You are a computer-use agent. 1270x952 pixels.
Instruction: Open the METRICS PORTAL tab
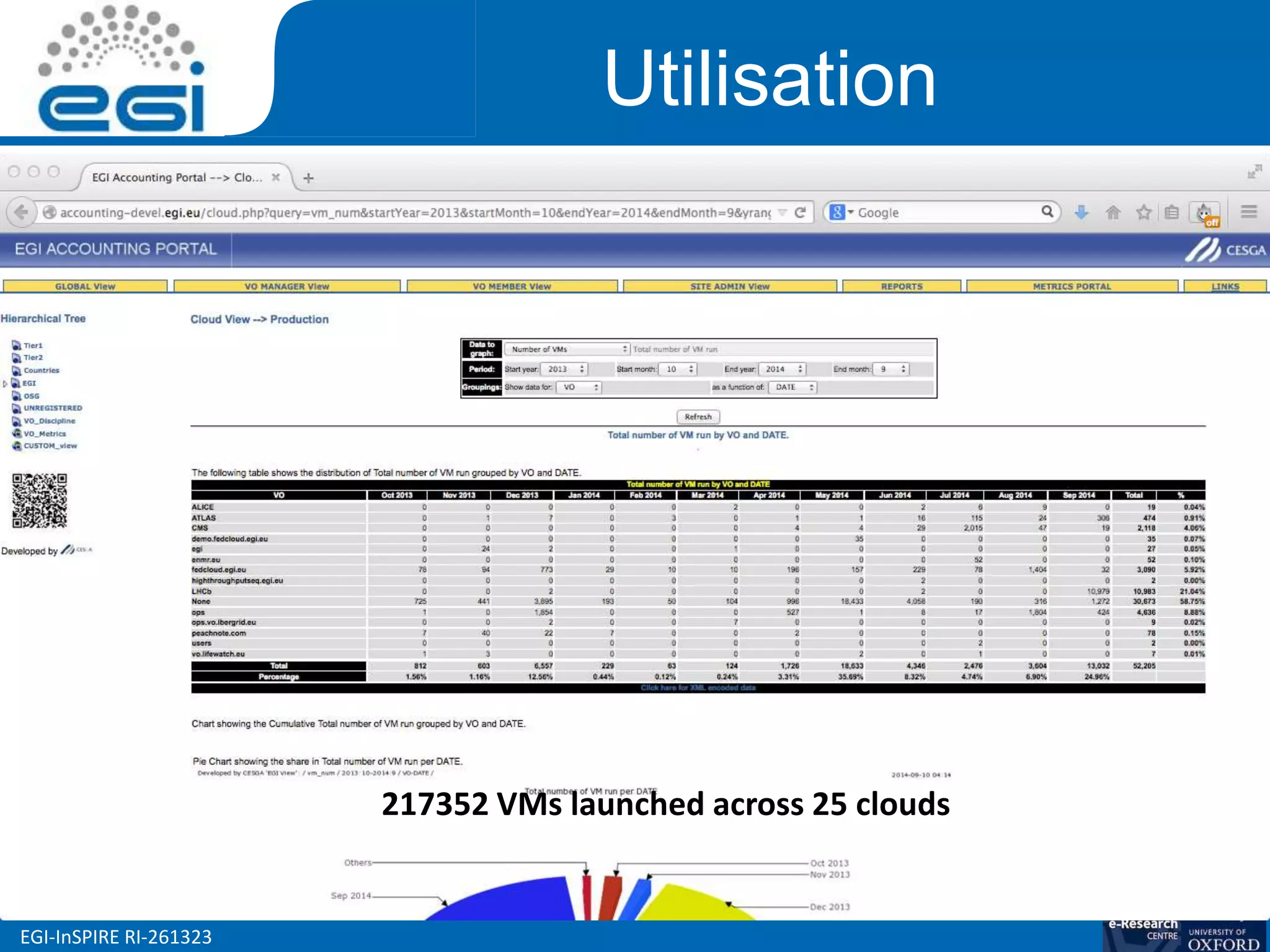[x=1072, y=286]
